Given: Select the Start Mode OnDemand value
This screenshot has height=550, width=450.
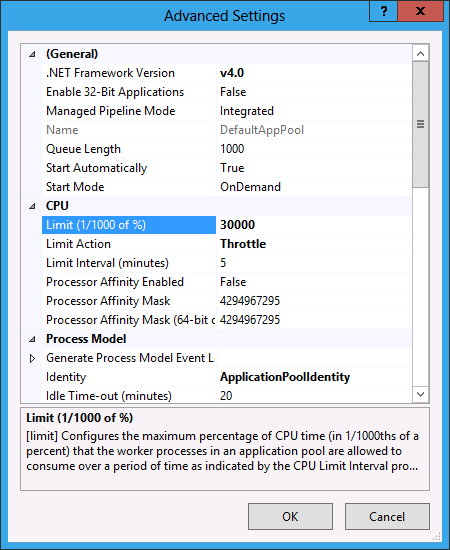Looking at the screenshot, I should point(250,187).
